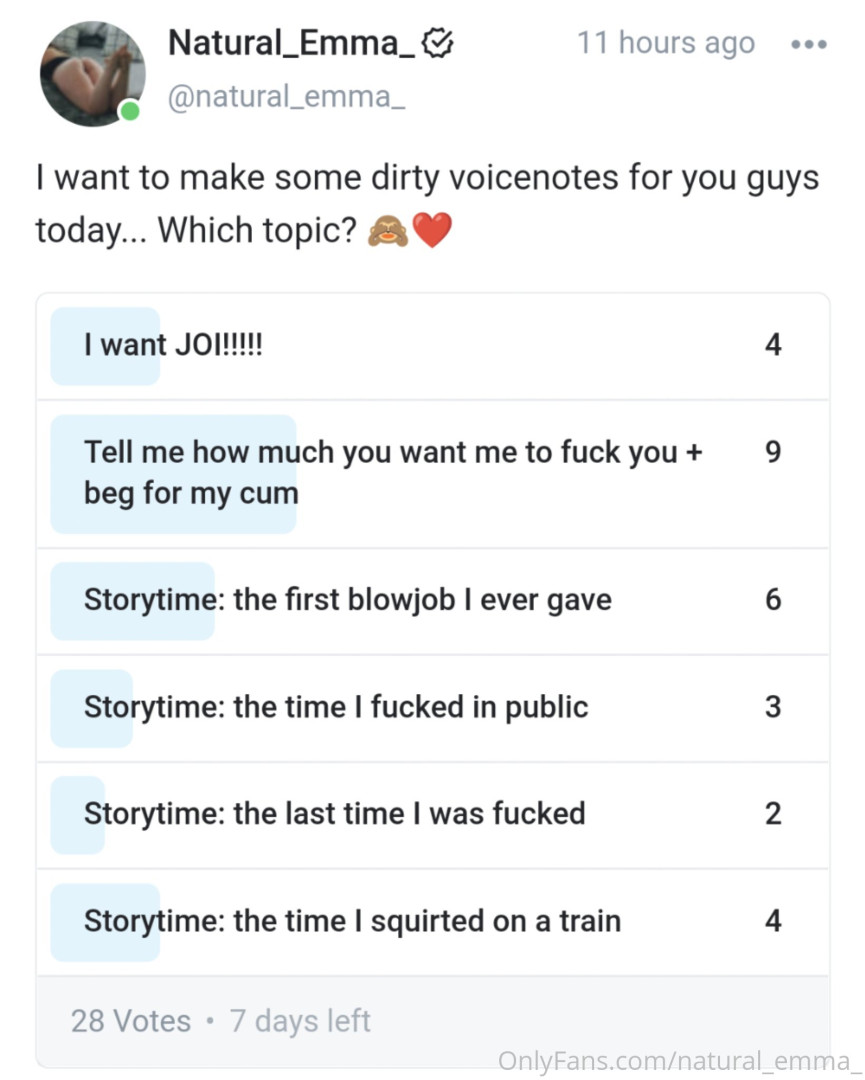Click the vote count number 9
865x1080 pixels.
coord(772,453)
